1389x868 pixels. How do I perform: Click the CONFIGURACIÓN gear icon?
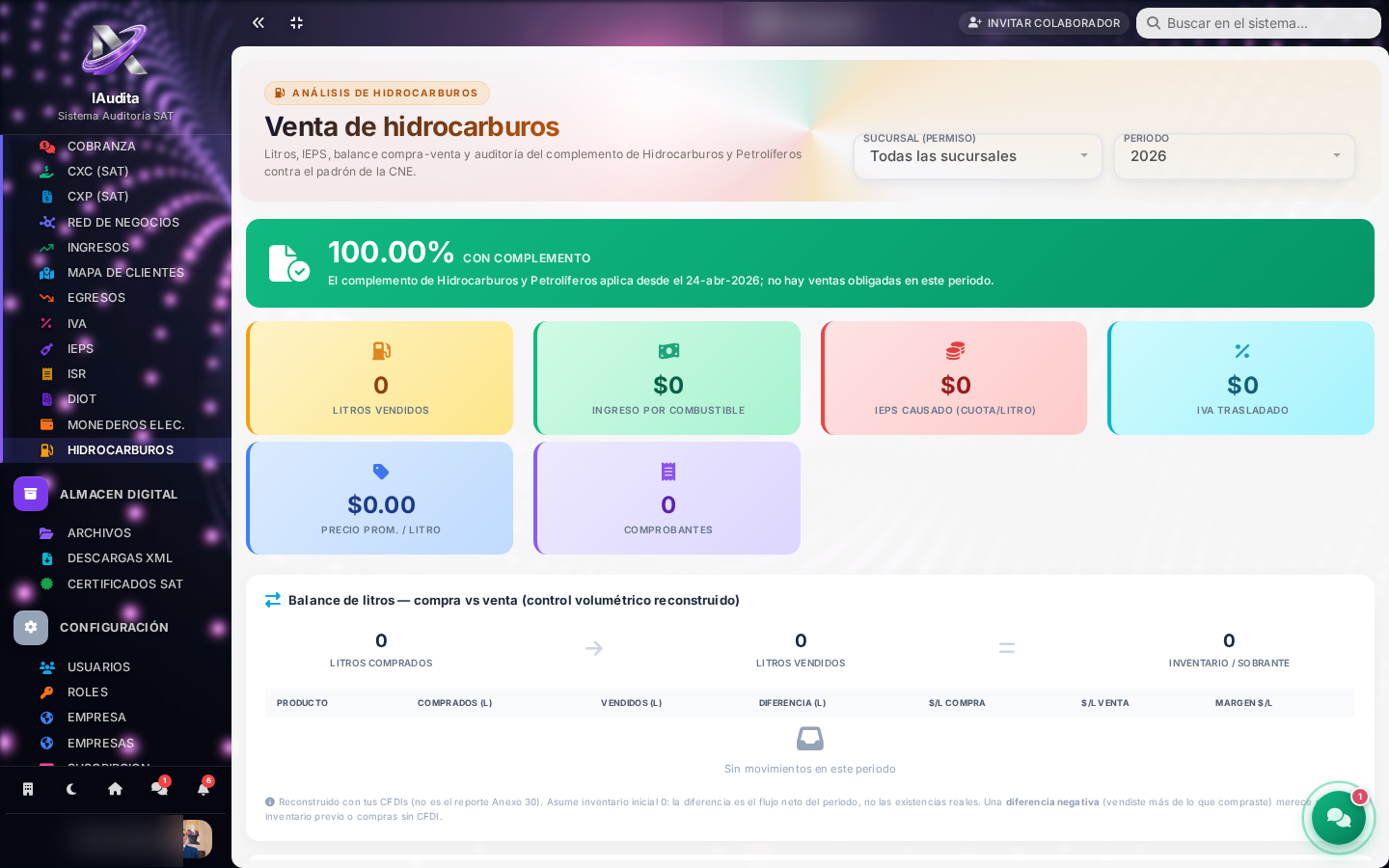pyautogui.click(x=31, y=628)
